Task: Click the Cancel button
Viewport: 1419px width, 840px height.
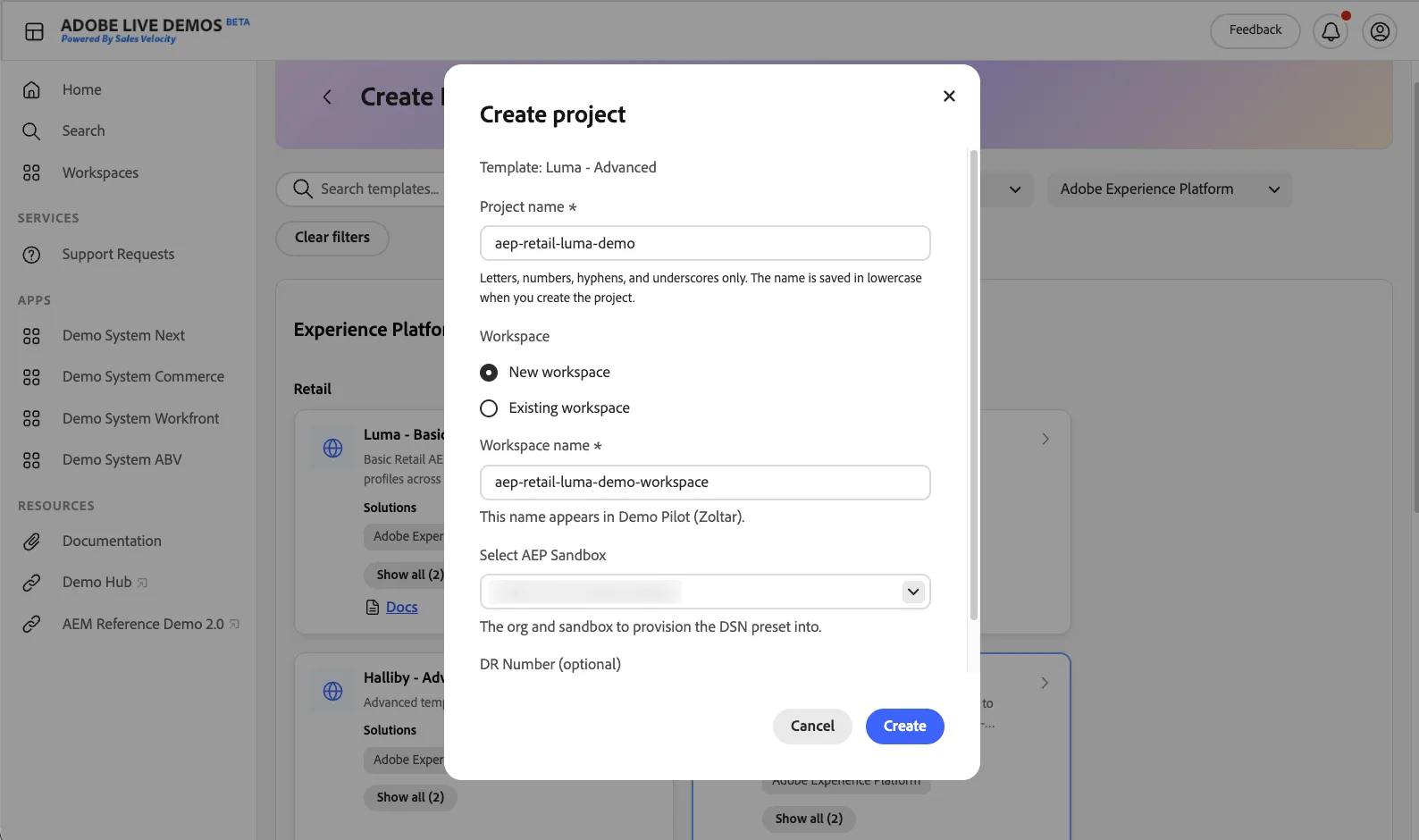Action: coord(812,727)
